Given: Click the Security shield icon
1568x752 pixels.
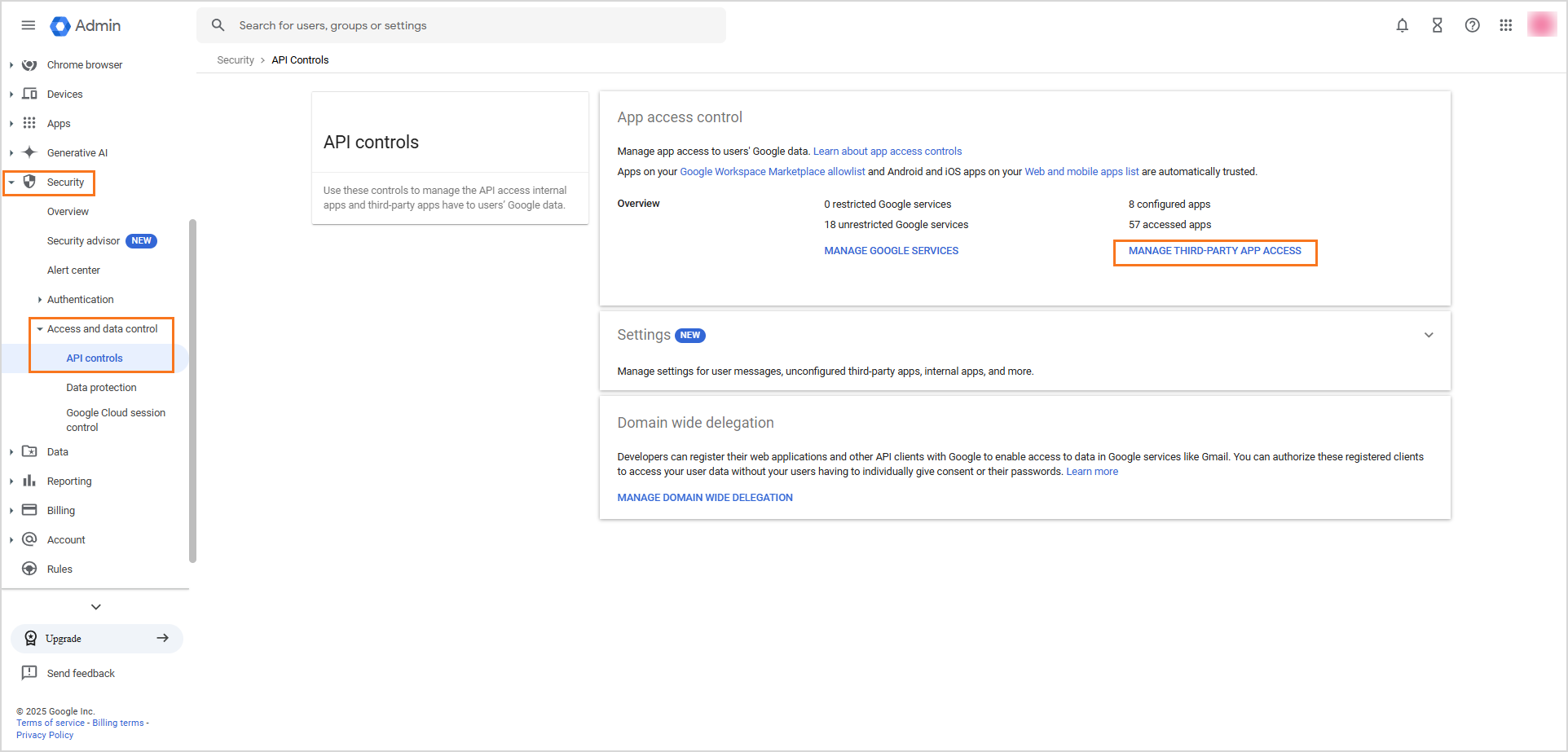Looking at the screenshot, I should tap(29, 182).
